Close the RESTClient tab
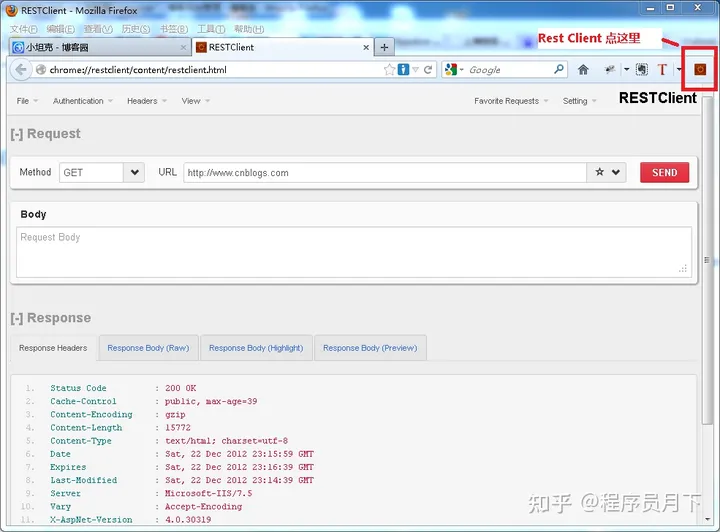The height and width of the screenshot is (532, 720). pos(366,47)
